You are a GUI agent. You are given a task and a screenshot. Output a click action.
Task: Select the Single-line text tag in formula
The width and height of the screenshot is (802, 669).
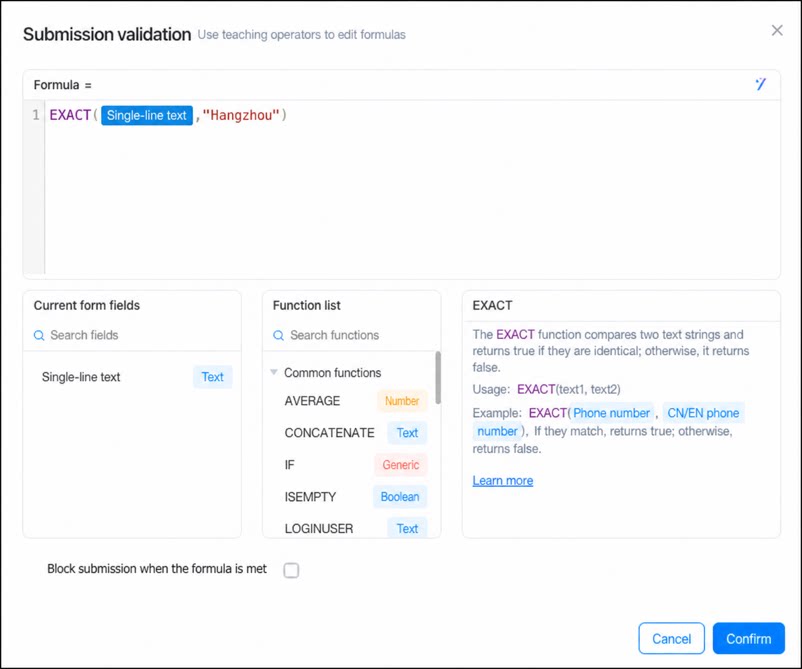(147, 116)
